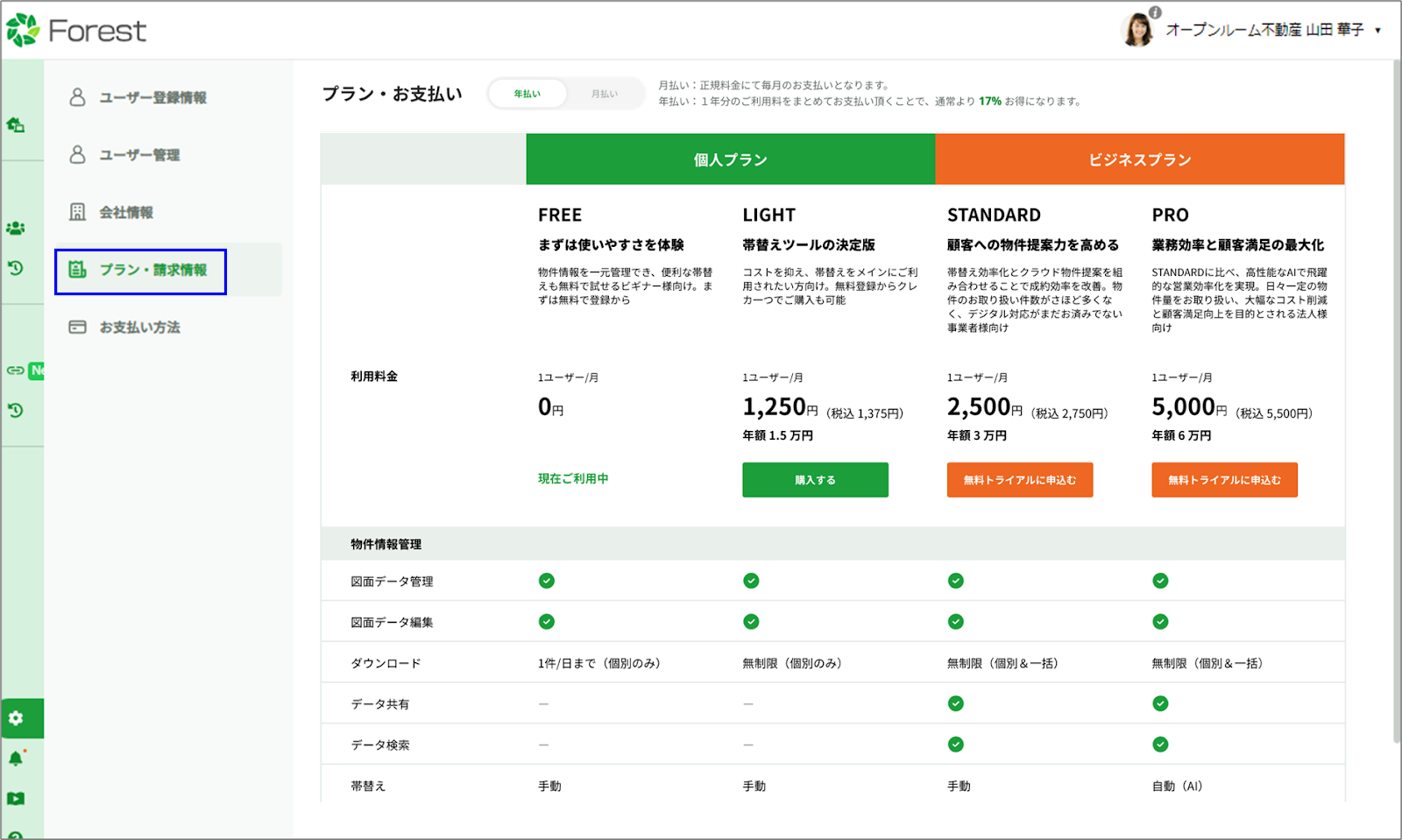The height and width of the screenshot is (840, 1402).
Task: Click the house property icon in left rail
Action: click(16, 125)
